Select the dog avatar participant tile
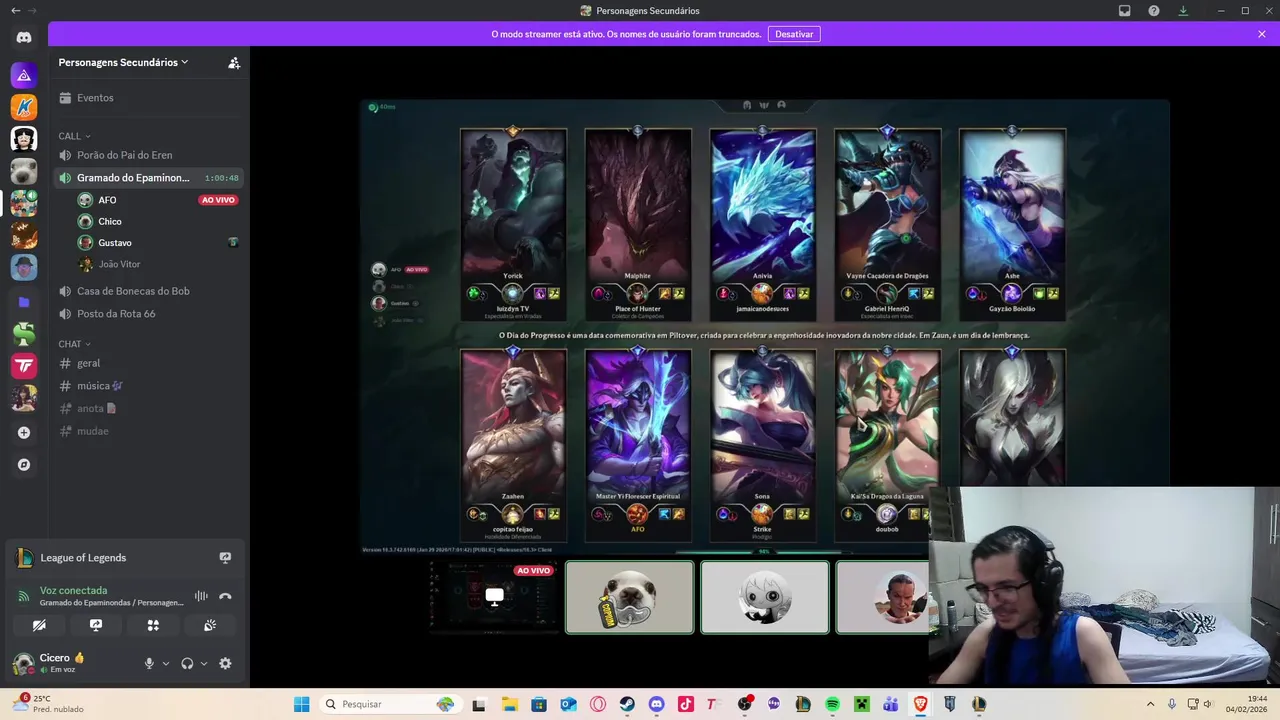1280x720 pixels. (x=629, y=597)
